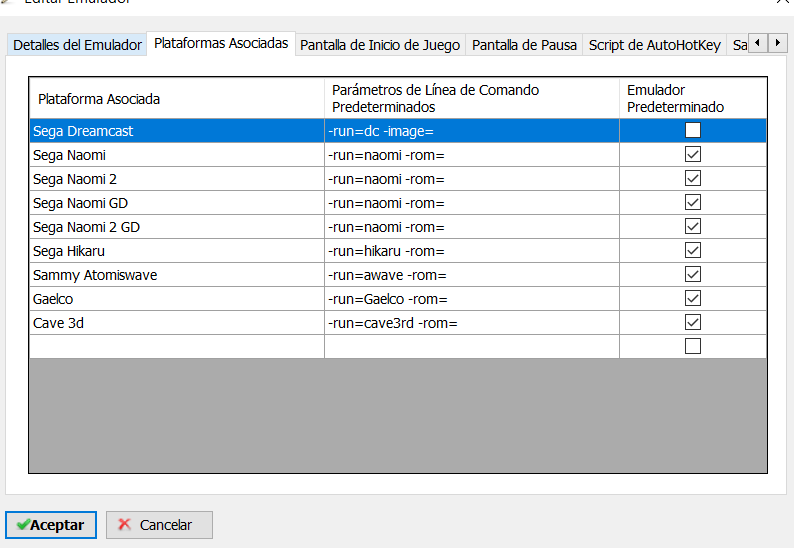
Task: Uncheck default emulator for Sega Hikaru
Action: pyautogui.click(x=693, y=250)
